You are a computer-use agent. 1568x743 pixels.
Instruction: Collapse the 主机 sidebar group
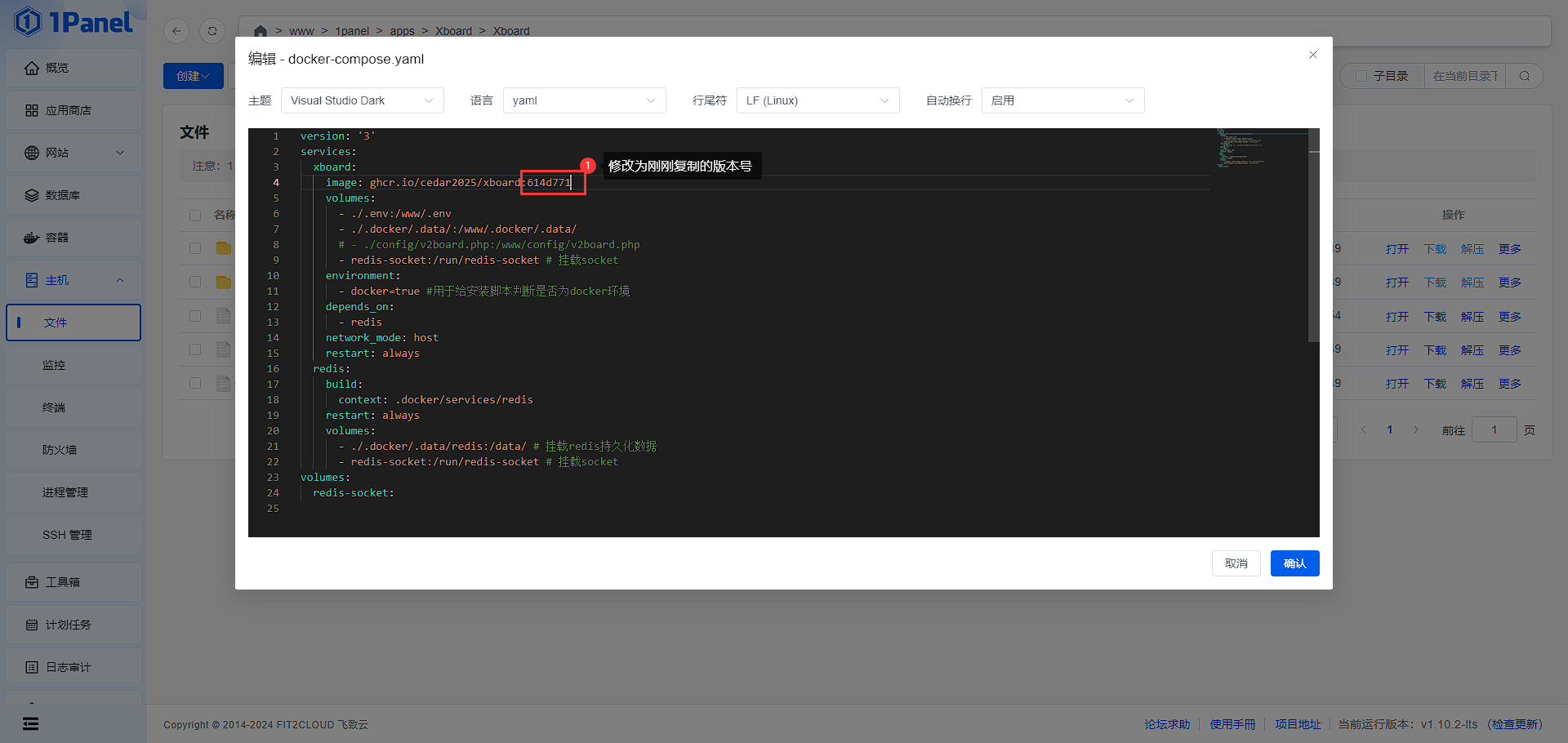point(73,280)
